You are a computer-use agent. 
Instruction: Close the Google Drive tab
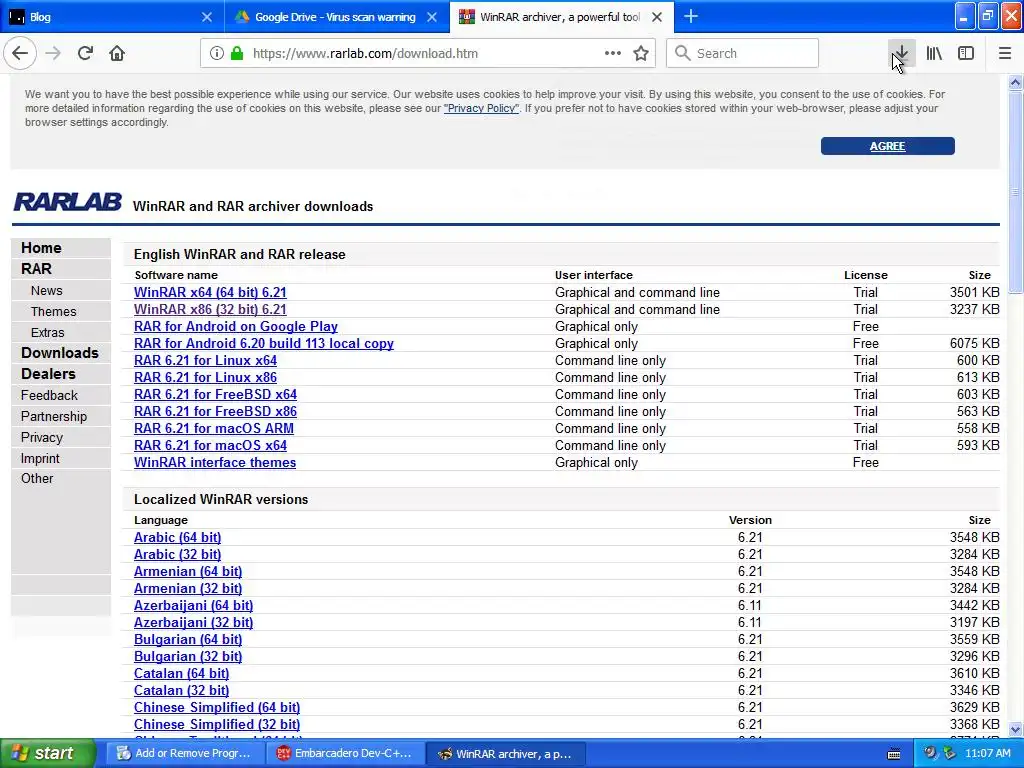(432, 18)
